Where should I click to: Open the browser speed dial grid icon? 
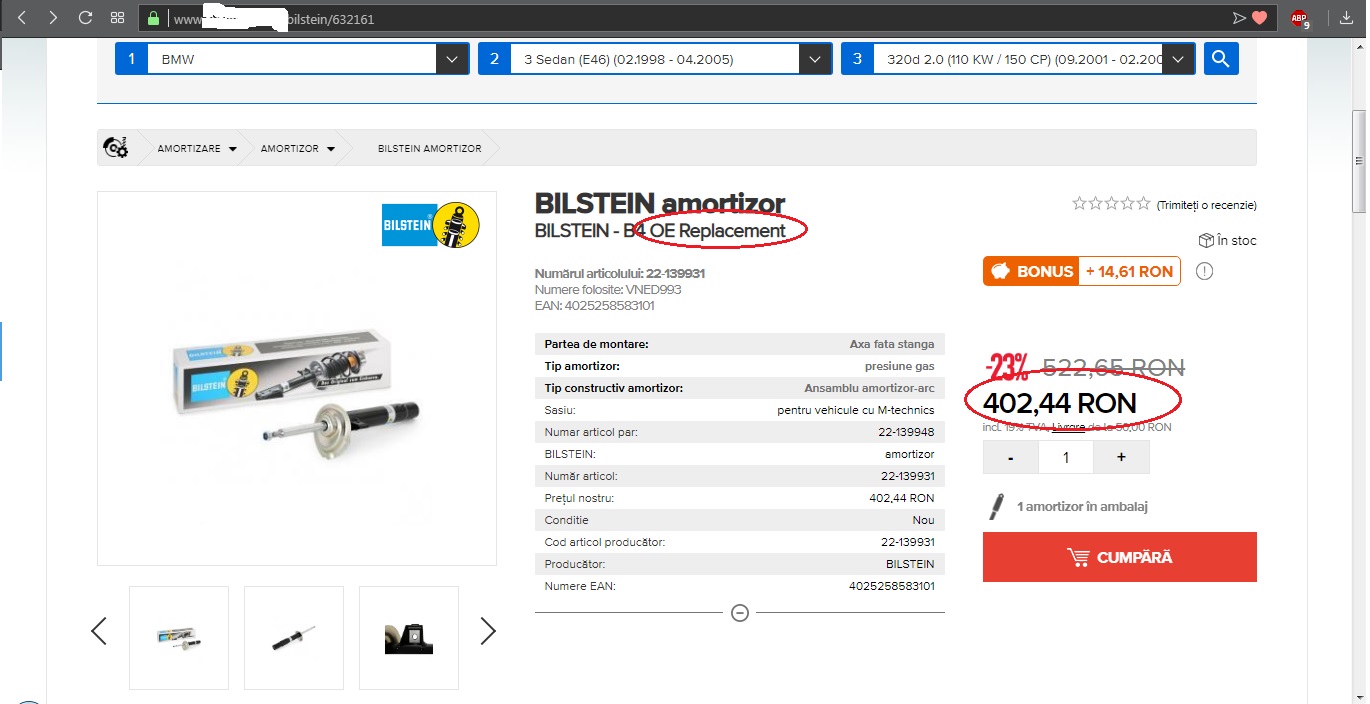pos(117,18)
